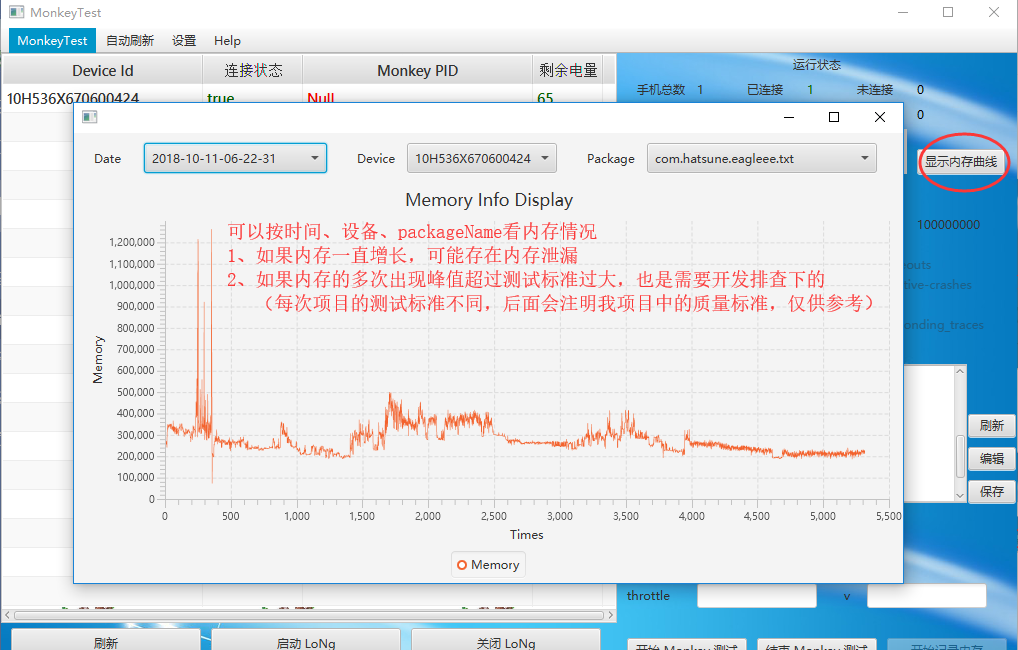
Task: Click down arrow of text area scrollbar
Action: pos(960,495)
